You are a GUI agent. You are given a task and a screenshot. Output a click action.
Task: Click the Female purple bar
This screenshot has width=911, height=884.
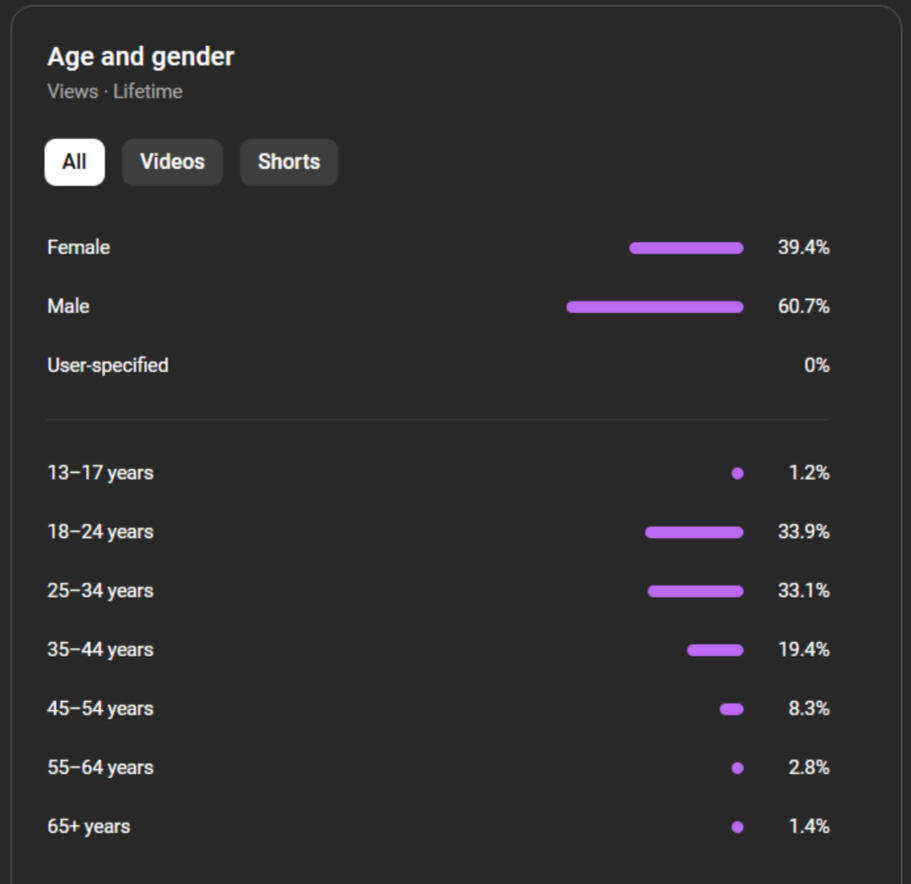pos(686,248)
